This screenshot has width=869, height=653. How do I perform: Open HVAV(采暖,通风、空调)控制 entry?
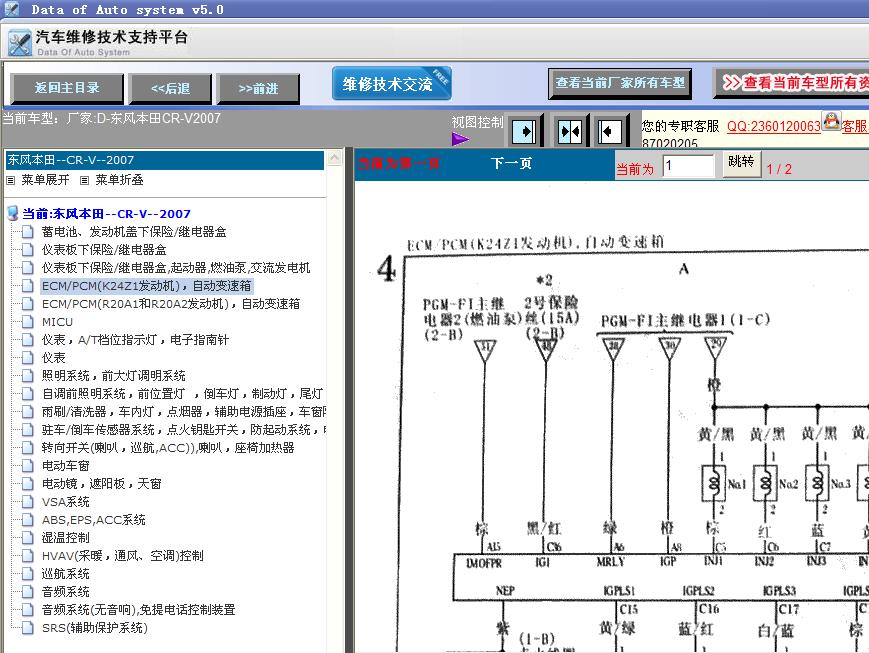coord(122,556)
